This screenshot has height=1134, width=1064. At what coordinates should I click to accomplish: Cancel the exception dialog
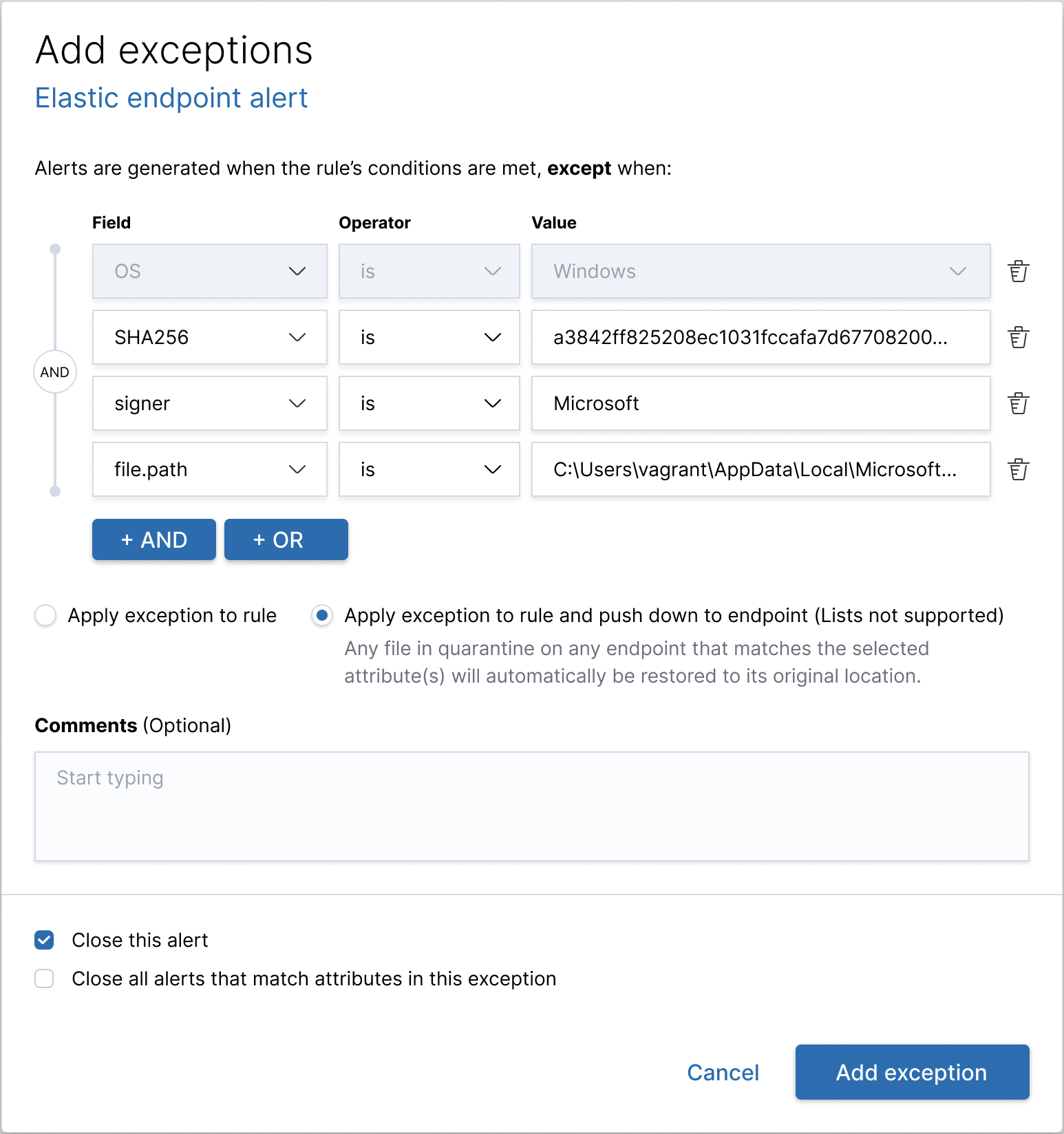coord(722,1072)
